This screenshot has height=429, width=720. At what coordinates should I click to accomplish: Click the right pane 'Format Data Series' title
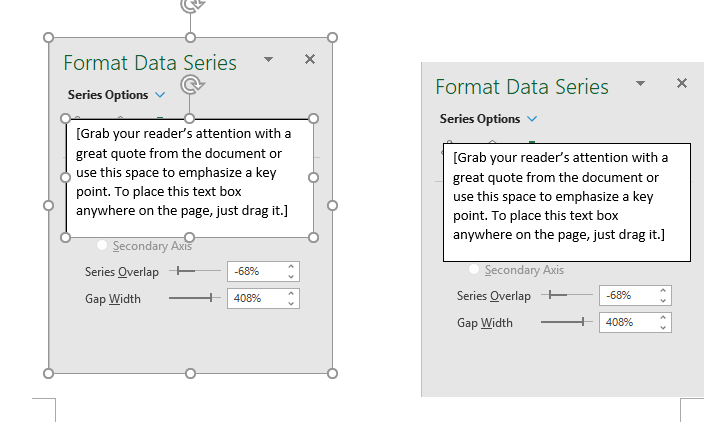522,87
